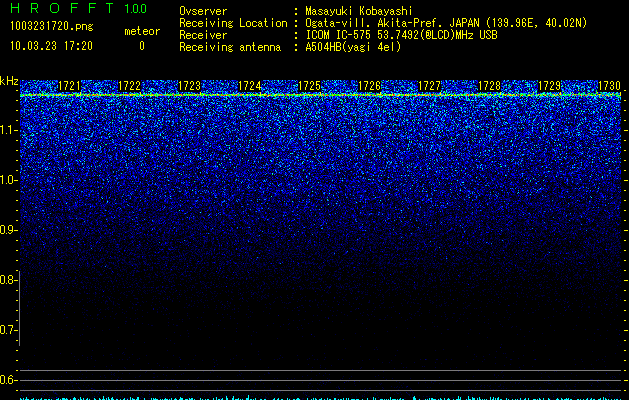Viewport: 629px width, 400px height.
Task: Click the 1730 time marker
Action: pos(609,86)
